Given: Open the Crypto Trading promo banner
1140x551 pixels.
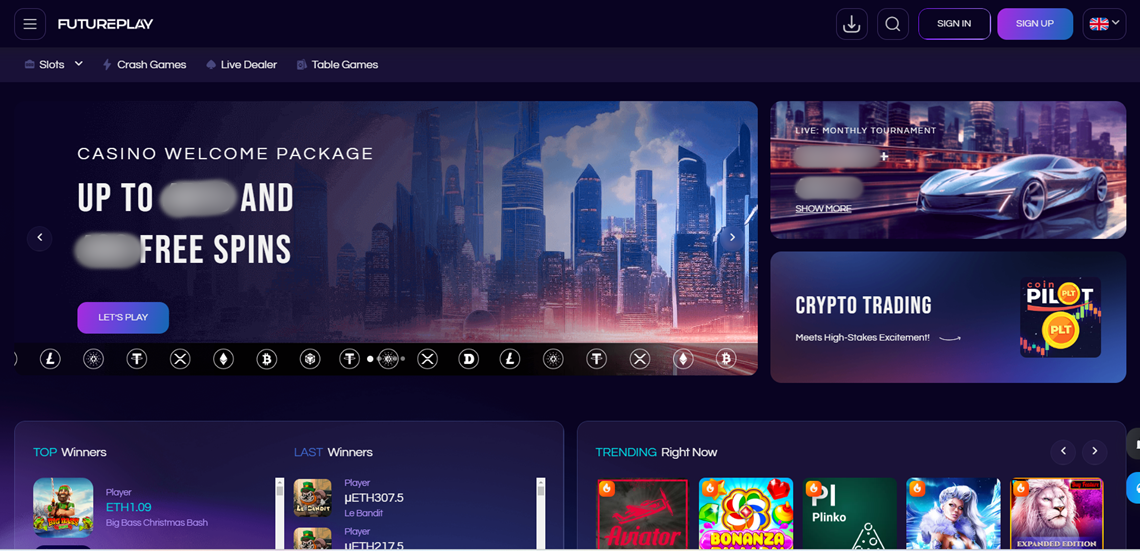Looking at the screenshot, I should (948, 317).
